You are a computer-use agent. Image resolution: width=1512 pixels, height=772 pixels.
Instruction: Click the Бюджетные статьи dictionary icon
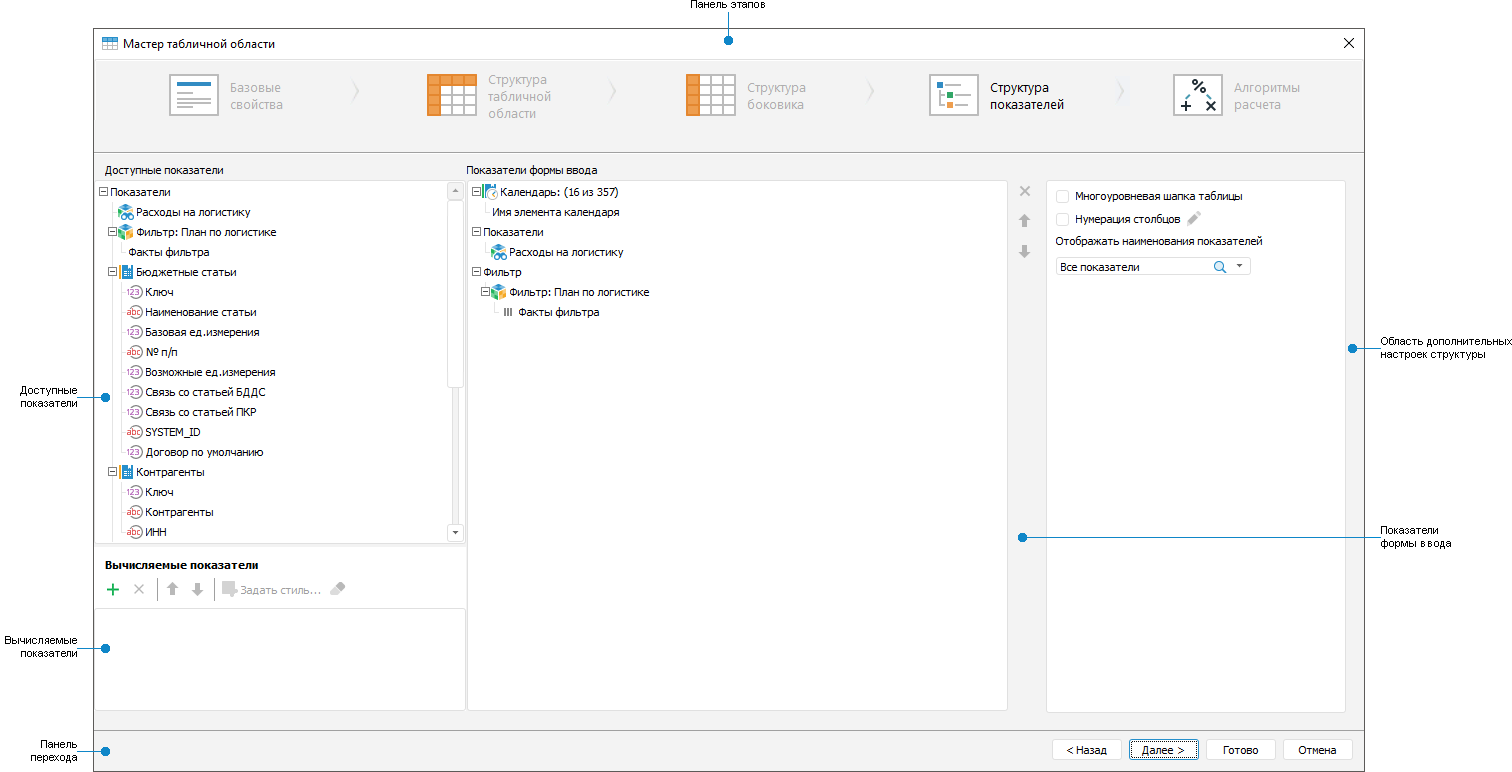pyautogui.click(x=126, y=272)
